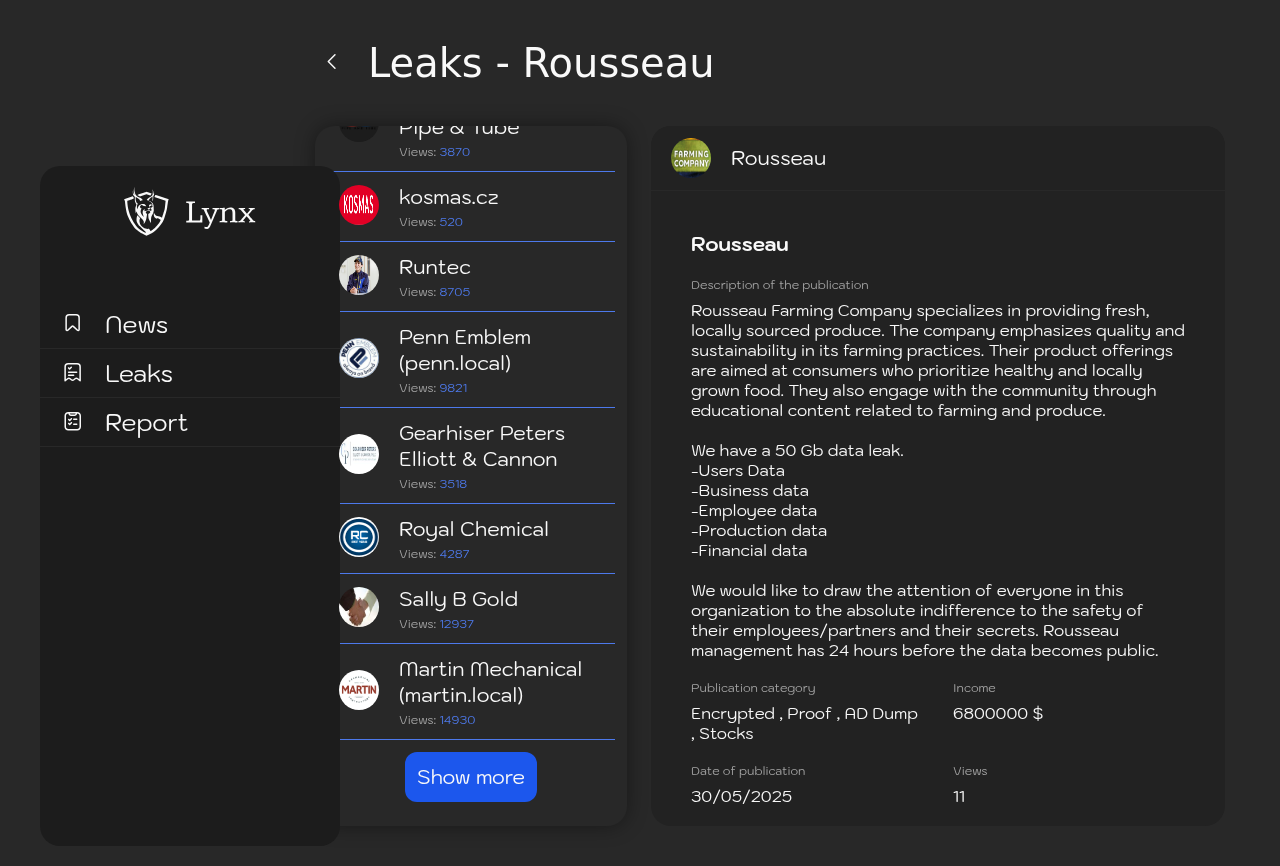
Task: Click the Show more button
Action: [x=471, y=777]
